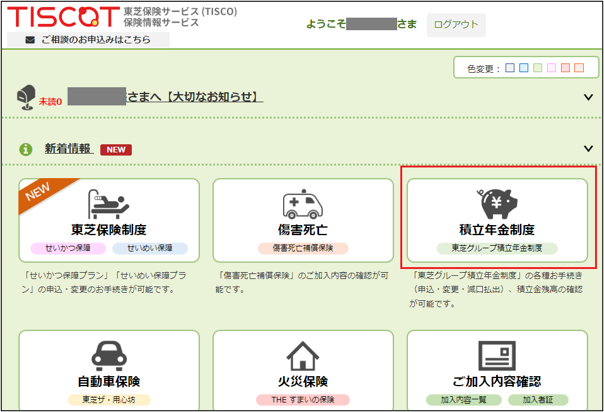Screen dimensions: 604x412
Task: Click the 傷害死亡補償保険 tag
Action: point(303,248)
